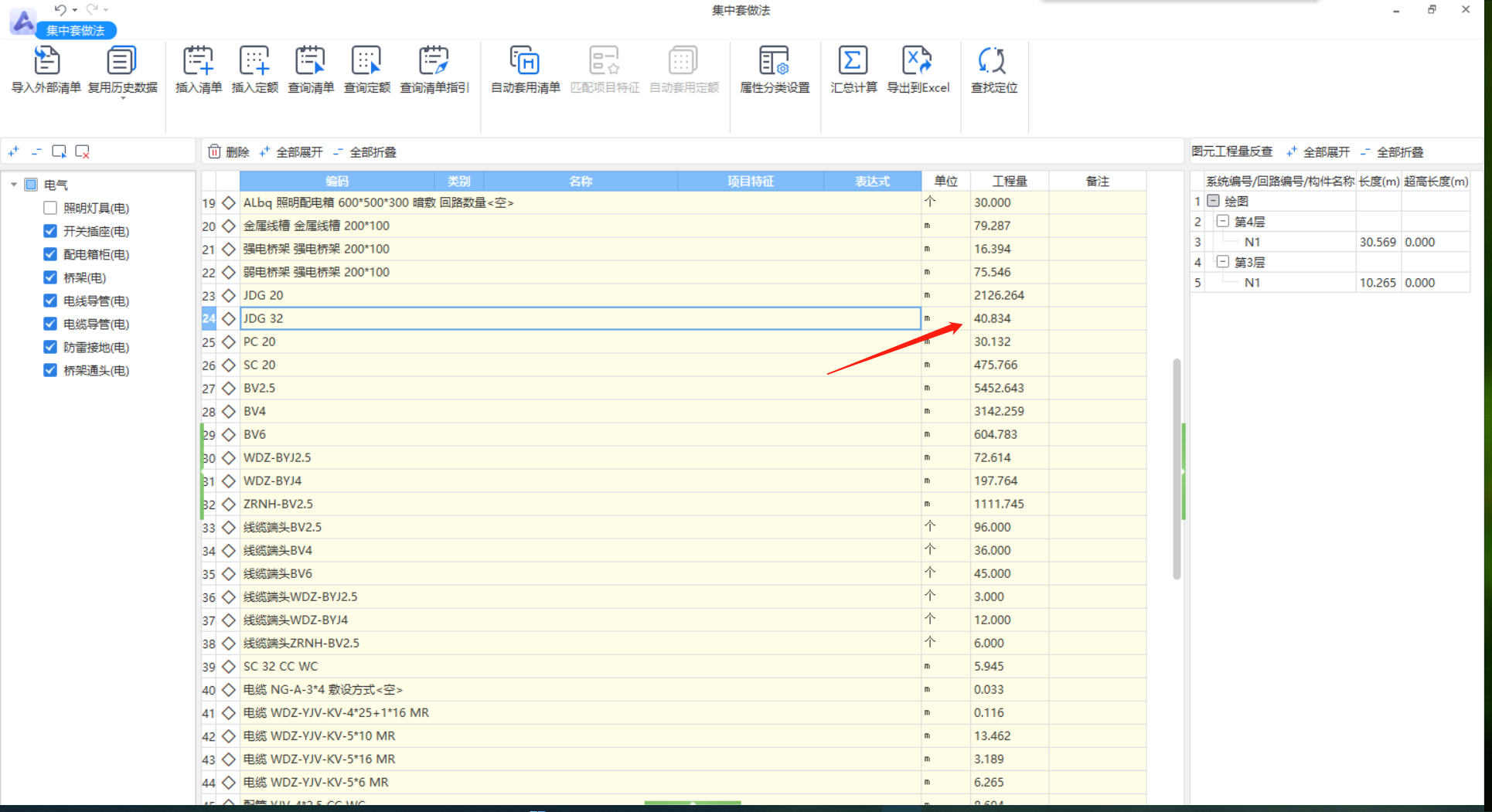This screenshot has height=812, width=1492.
Task: Click 全部展开 in 图元工程量反查 panel
Action: click(x=1318, y=151)
